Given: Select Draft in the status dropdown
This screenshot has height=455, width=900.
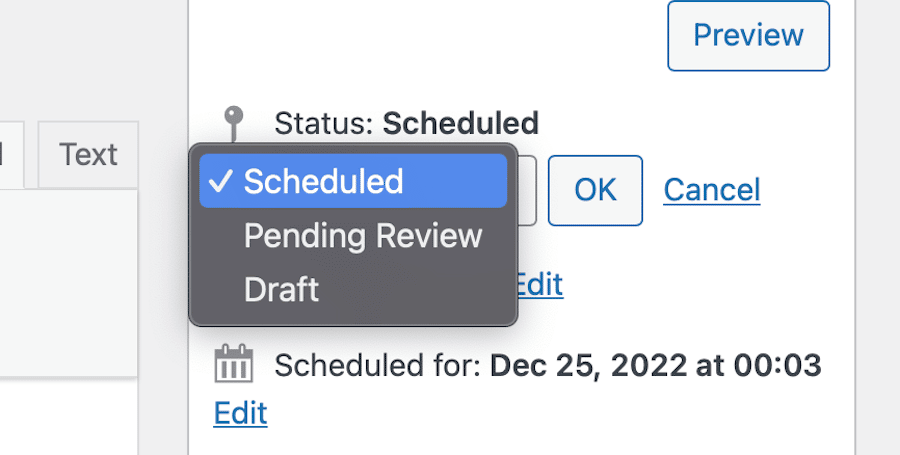Looking at the screenshot, I should coord(281,290).
